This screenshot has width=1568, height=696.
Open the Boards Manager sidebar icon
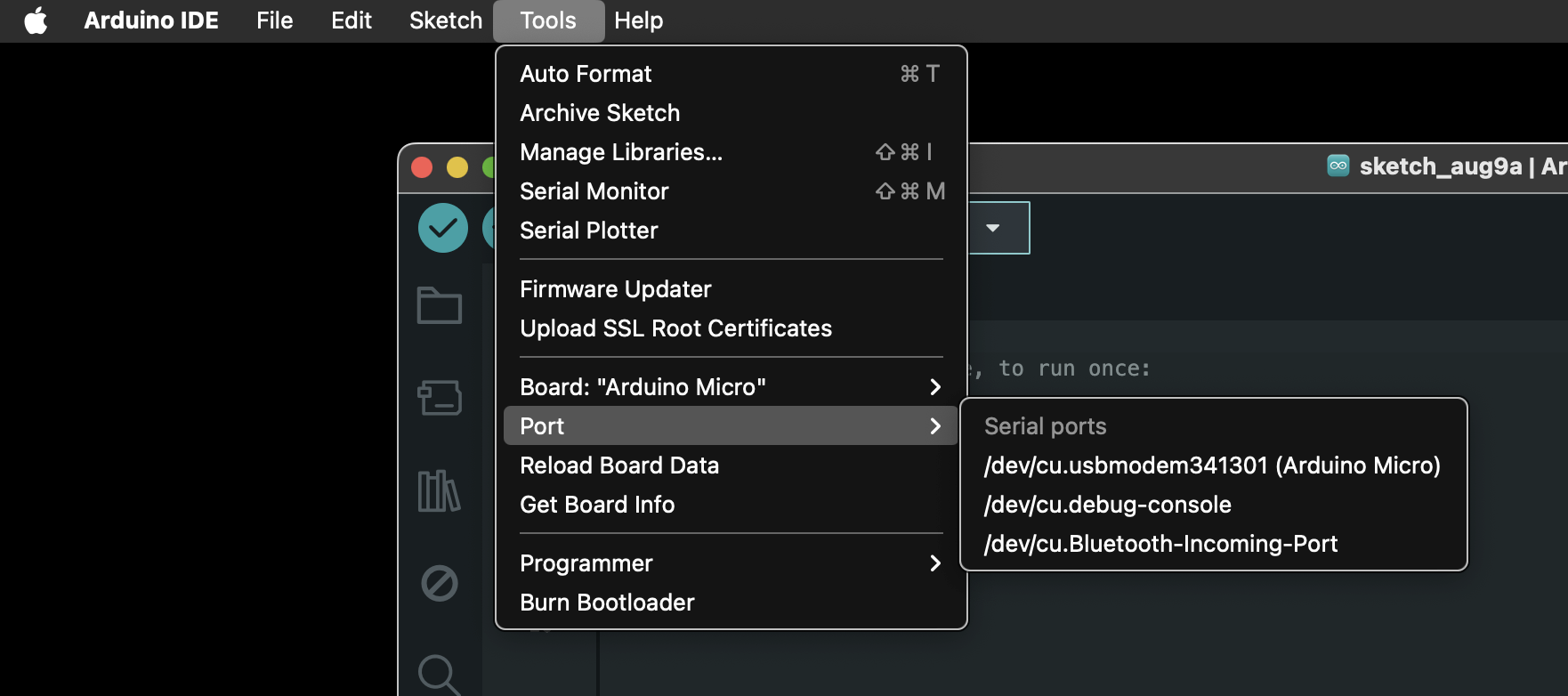pos(440,398)
